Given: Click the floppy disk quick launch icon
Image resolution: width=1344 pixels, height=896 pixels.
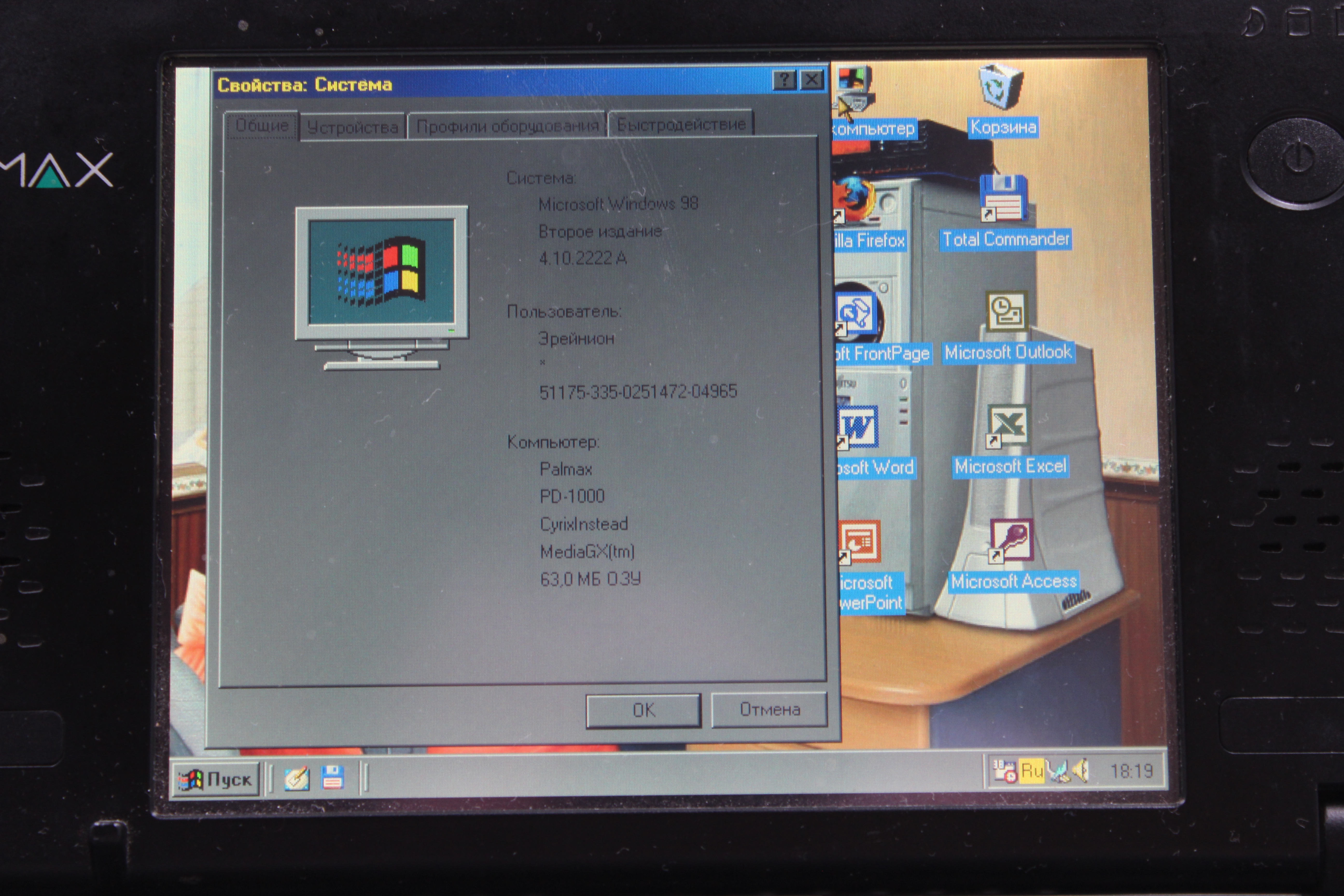Looking at the screenshot, I should pos(332,778).
